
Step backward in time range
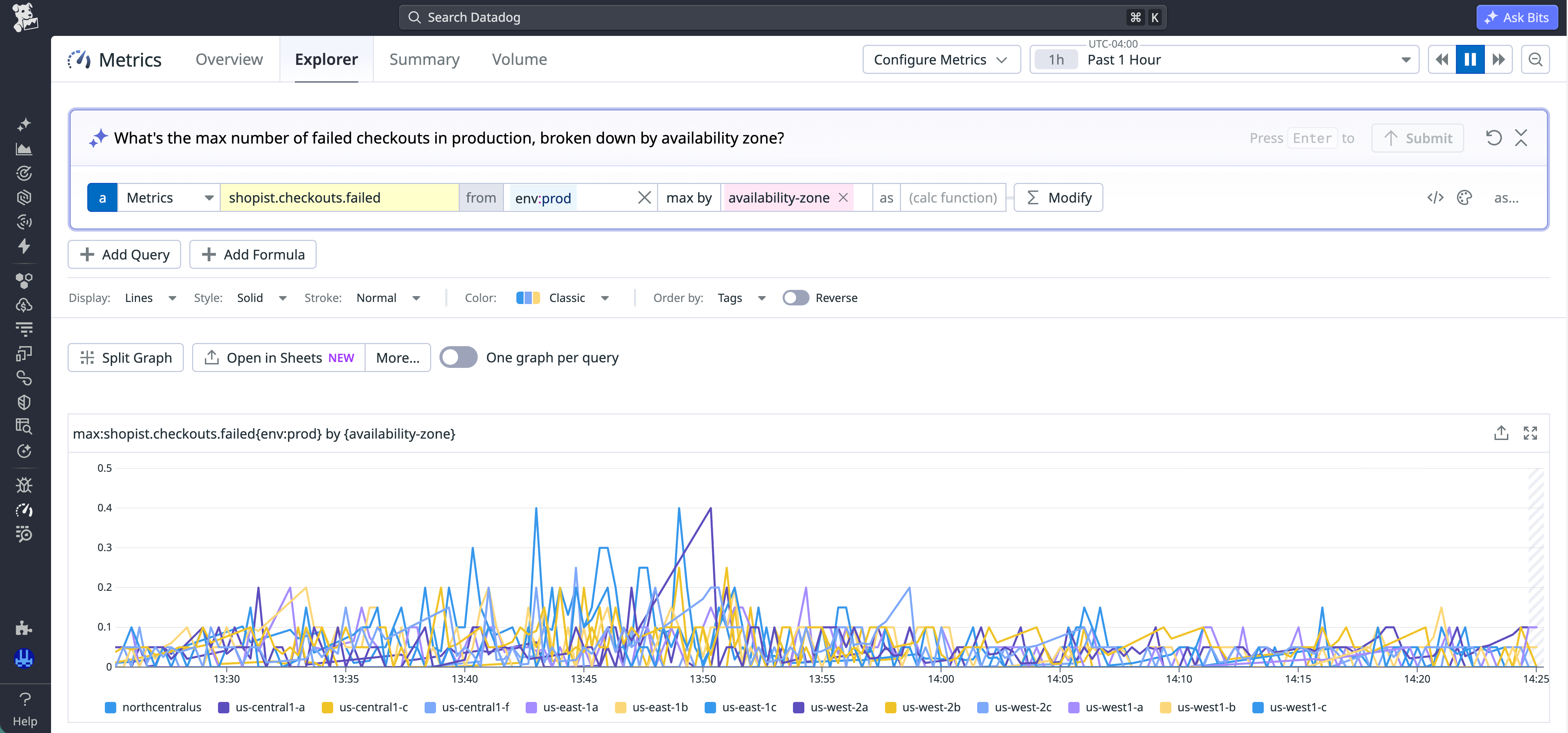pyautogui.click(x=1442, y=59)
